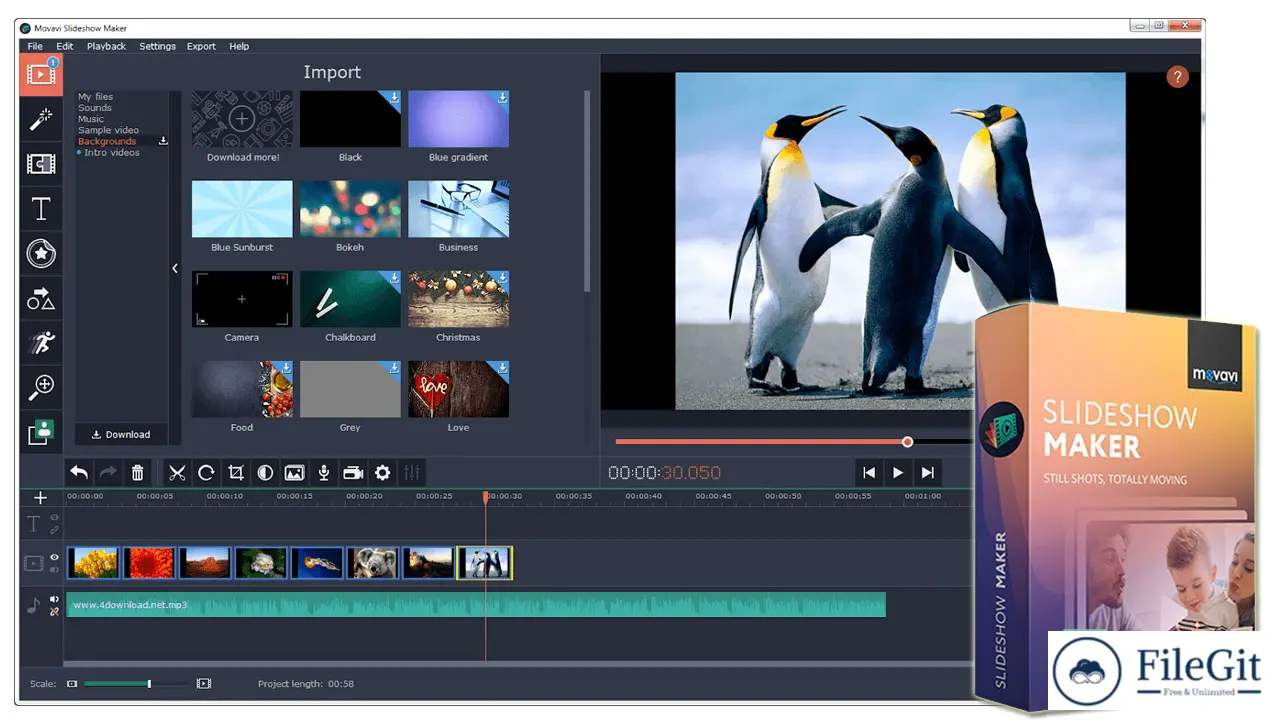Open the Transitions filmstrip tab
The width and height of the screenshot is (1280, 720).
[41, 164]
